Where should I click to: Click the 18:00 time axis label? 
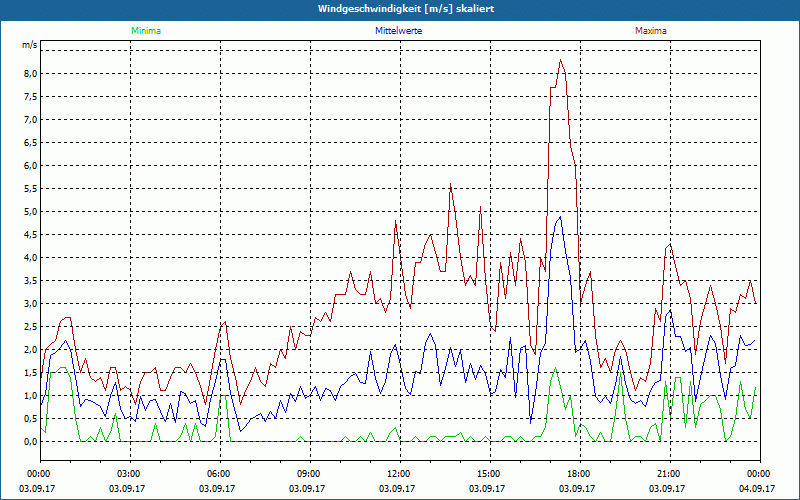[578, 474]
